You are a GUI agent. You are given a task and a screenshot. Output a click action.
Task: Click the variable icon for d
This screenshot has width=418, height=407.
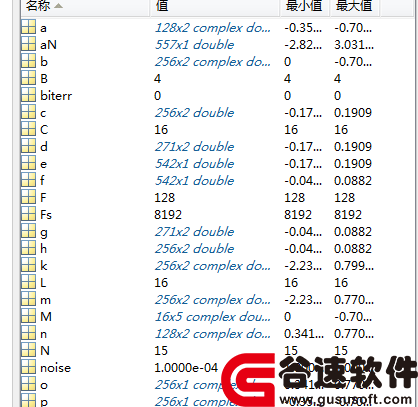tap(28, 146)
